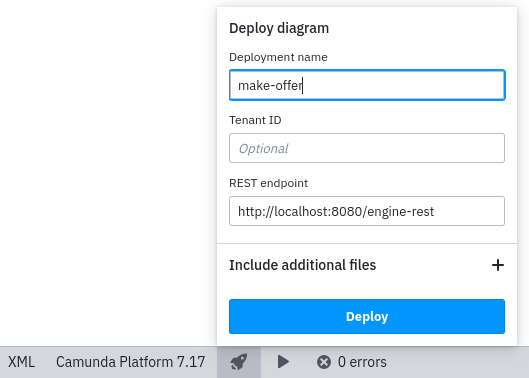
Task: Switch to the XML view tab
Action: click(x=22, y=362)
